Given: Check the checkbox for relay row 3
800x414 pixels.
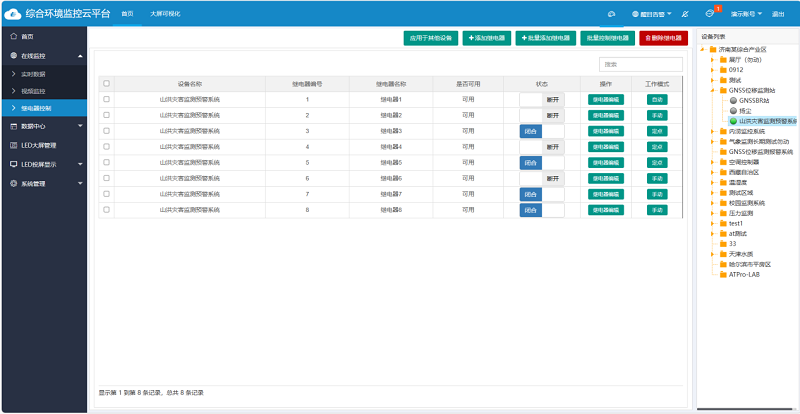Looking at the screenshot, I should pyautogui.click(x=106, y=131).
